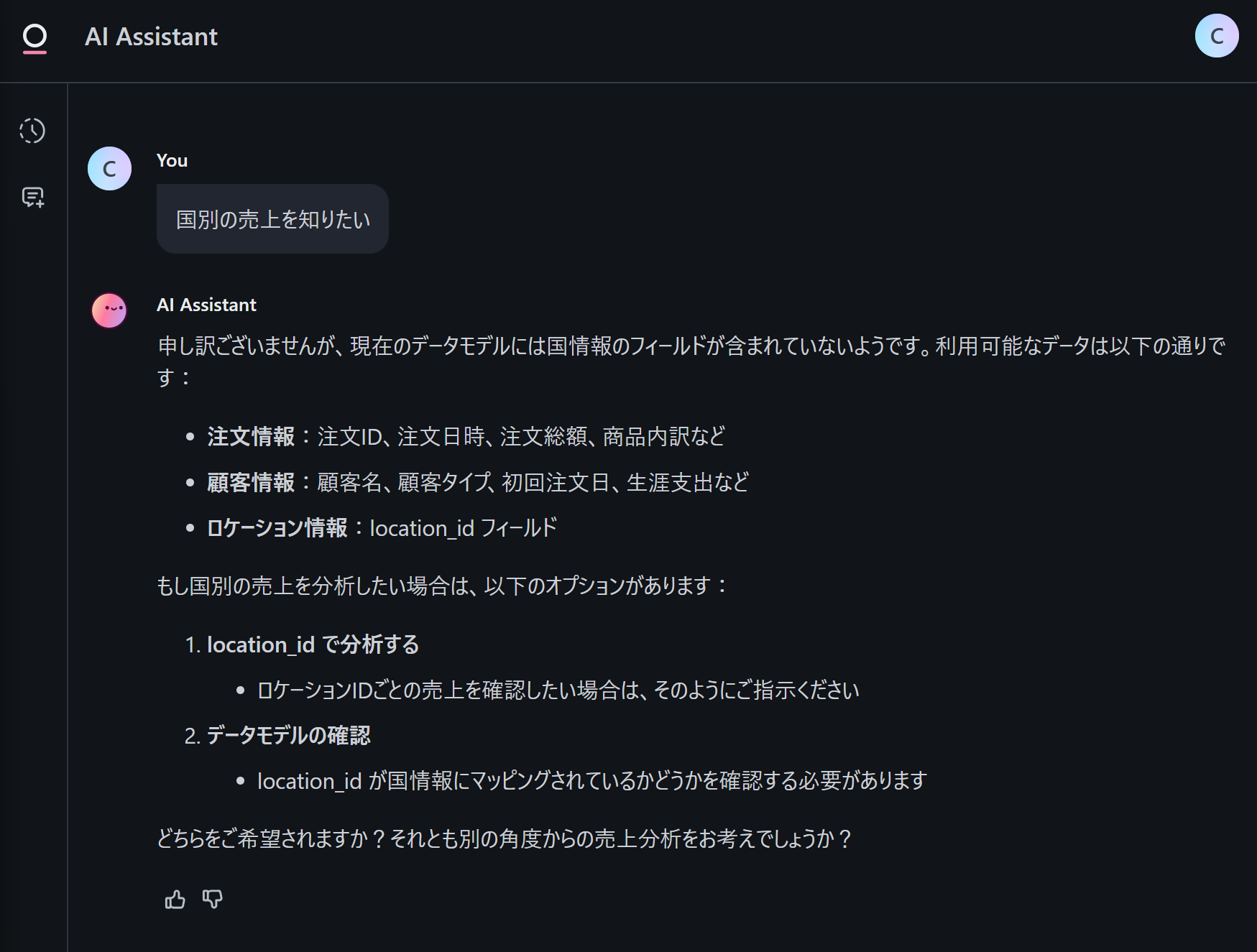Select option 1, location_id で分析する
This screenshot has height=952, width=1257.
[x=313, y=644]
